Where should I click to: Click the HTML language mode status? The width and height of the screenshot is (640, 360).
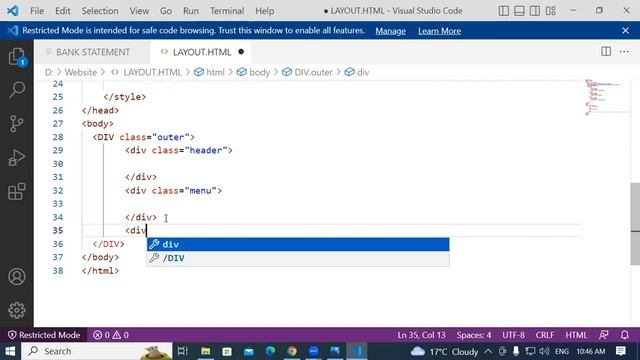click(576, 335)
